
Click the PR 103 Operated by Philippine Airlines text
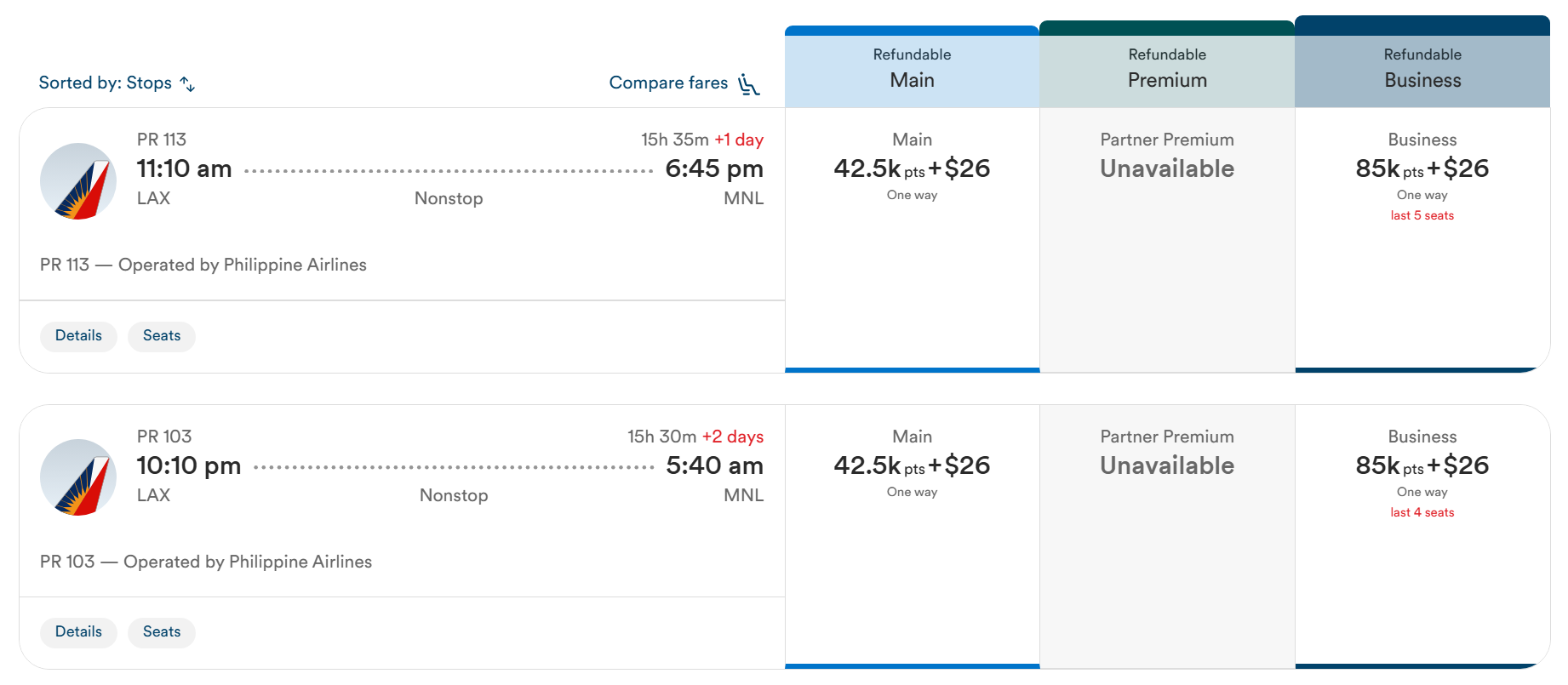tap(206, 562)
